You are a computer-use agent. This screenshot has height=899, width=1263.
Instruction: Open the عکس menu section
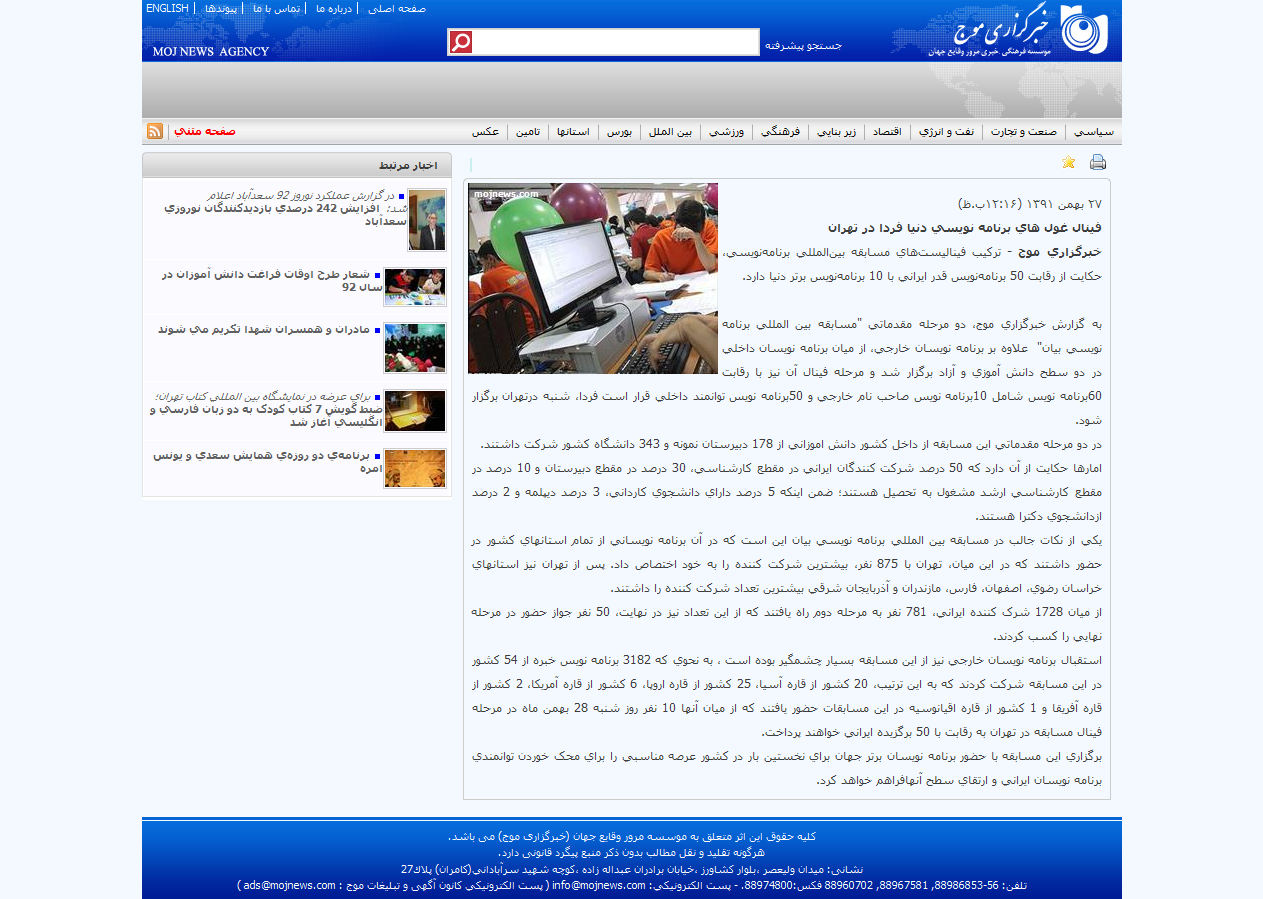pos(485,132)
